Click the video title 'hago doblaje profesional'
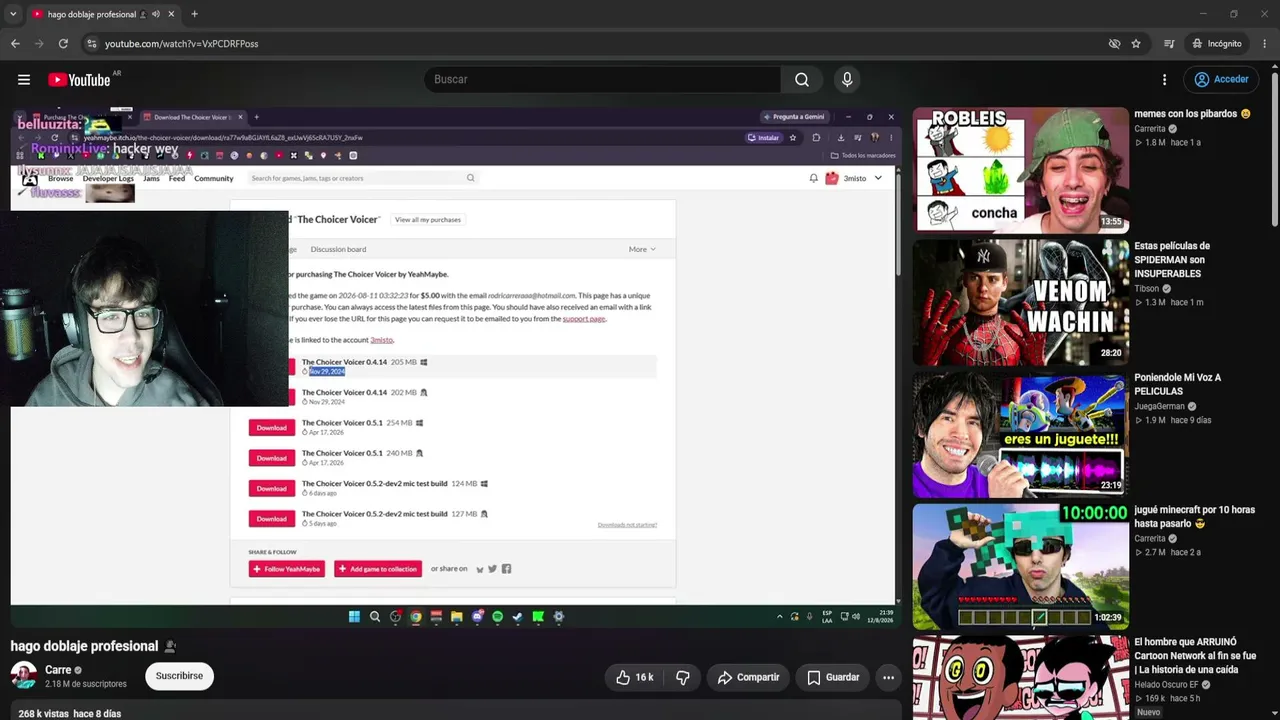This screenshot has width=1280, height=720. 84,646
